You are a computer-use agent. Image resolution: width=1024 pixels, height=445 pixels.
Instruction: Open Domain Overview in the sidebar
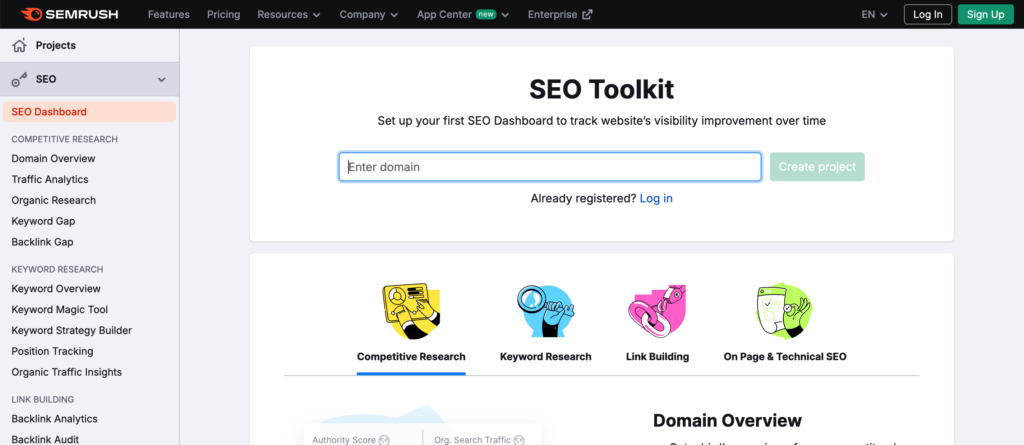click(53, 159)
